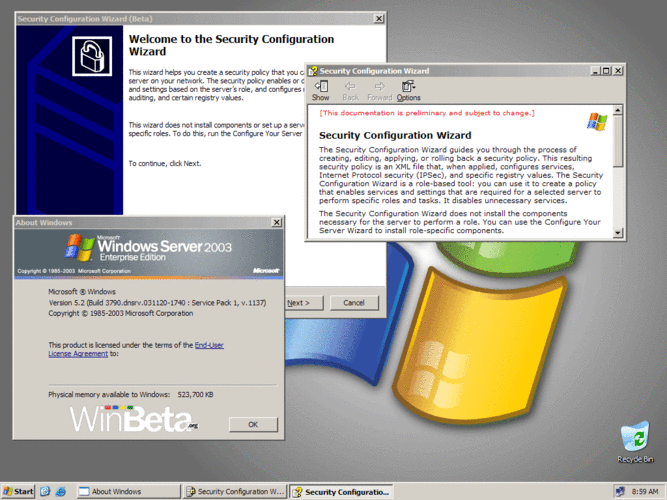Click the Windows Server 2003 banner logo
Viewport: 667px width, 500px height.
pos(148,248)
